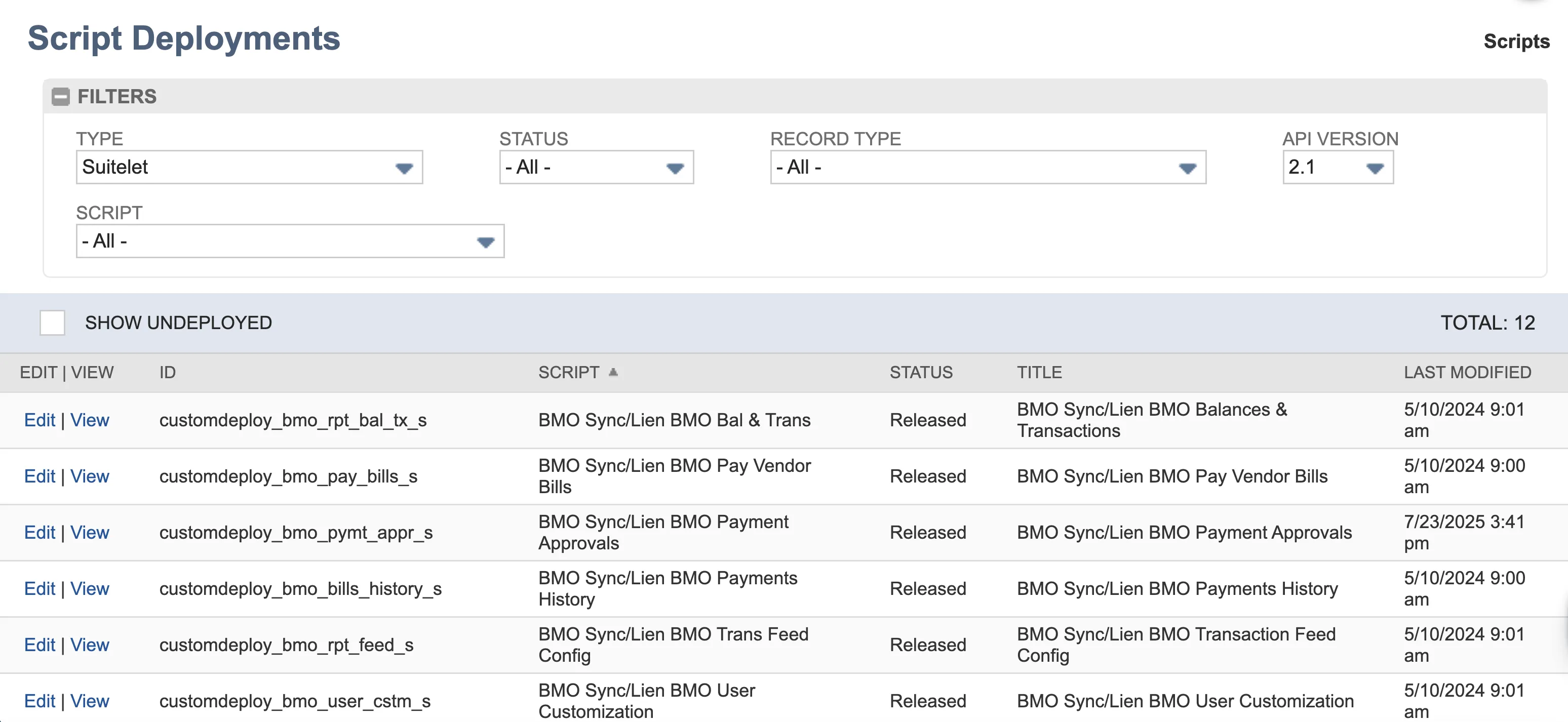
Task: View the customdeploy_bmo_rpt_bal_tx_s deployment
Action: point(90,420)
